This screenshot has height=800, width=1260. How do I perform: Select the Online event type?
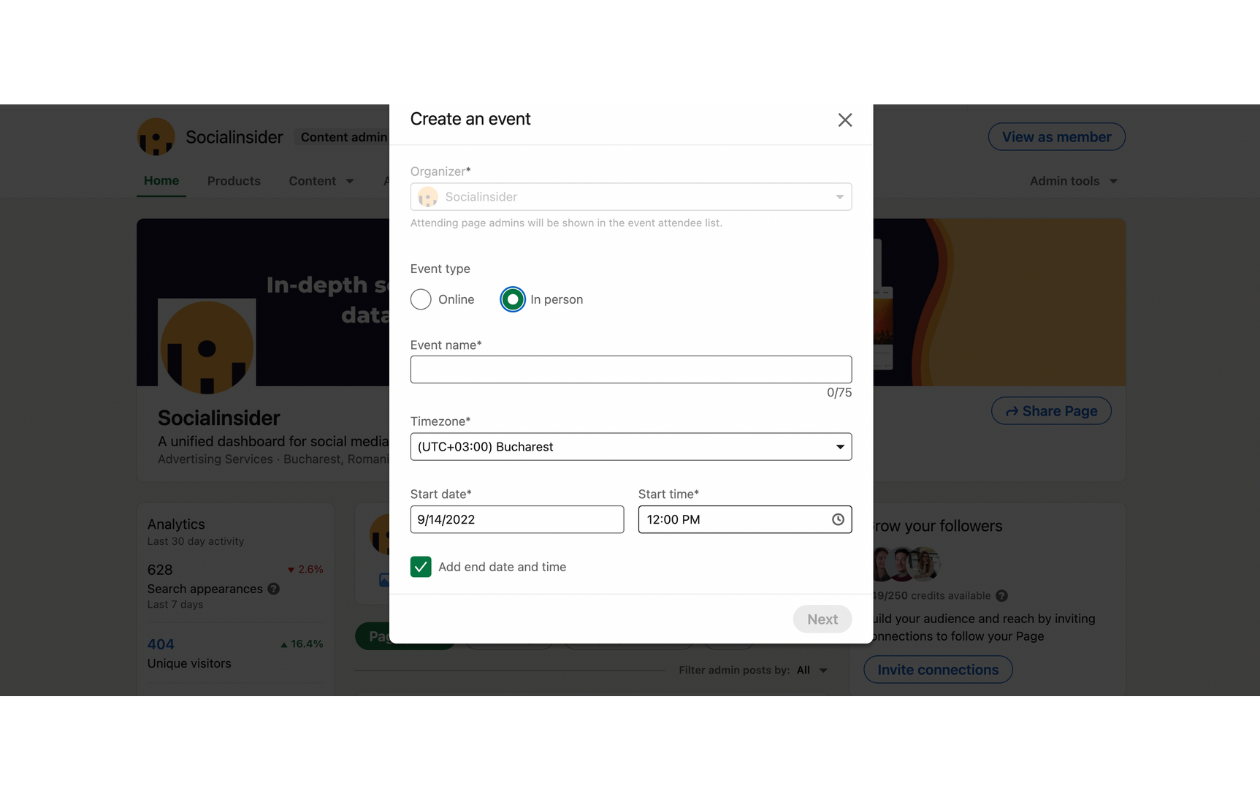click(421, 300)
